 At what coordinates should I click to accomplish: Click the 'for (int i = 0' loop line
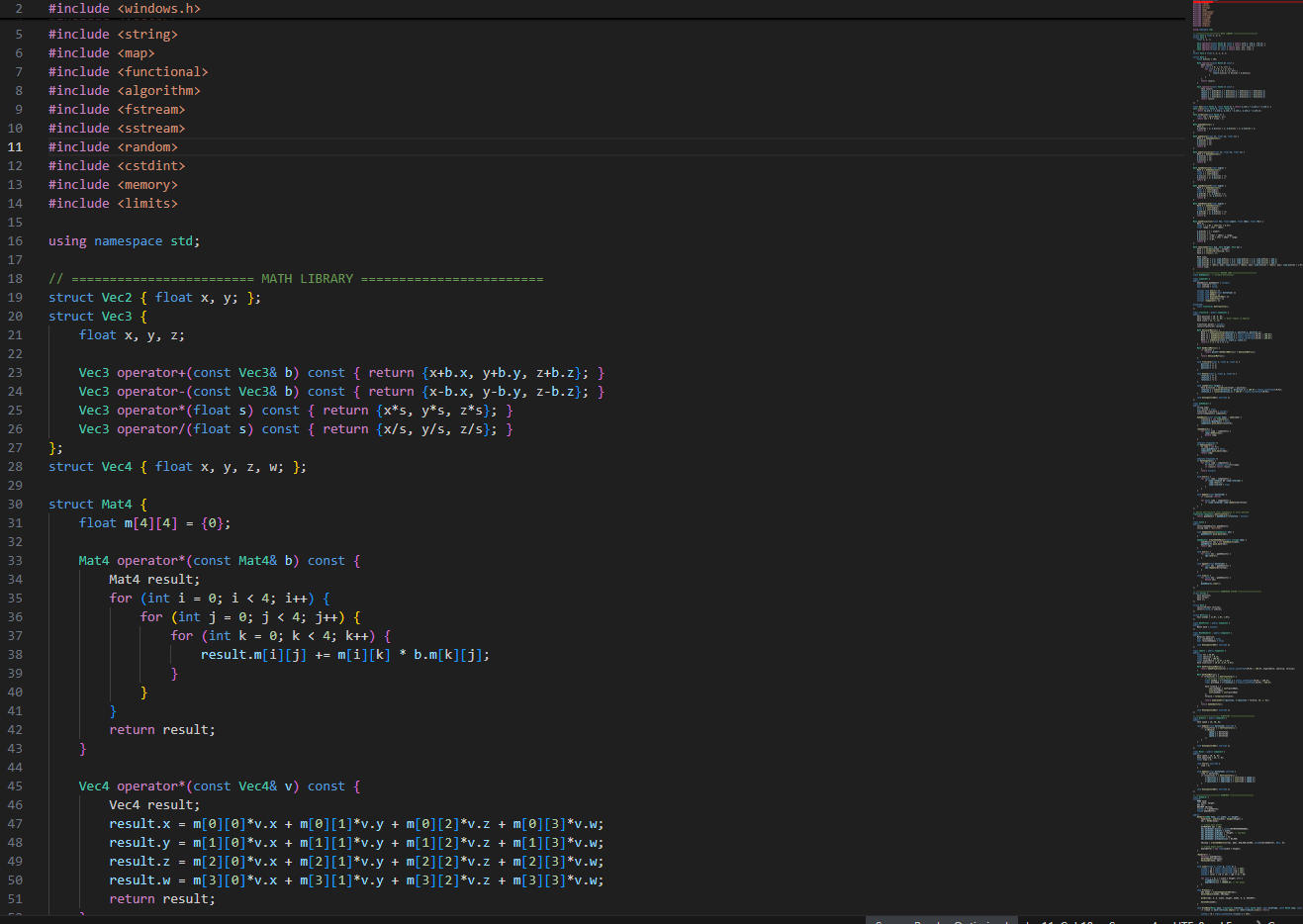pos(220,598)
